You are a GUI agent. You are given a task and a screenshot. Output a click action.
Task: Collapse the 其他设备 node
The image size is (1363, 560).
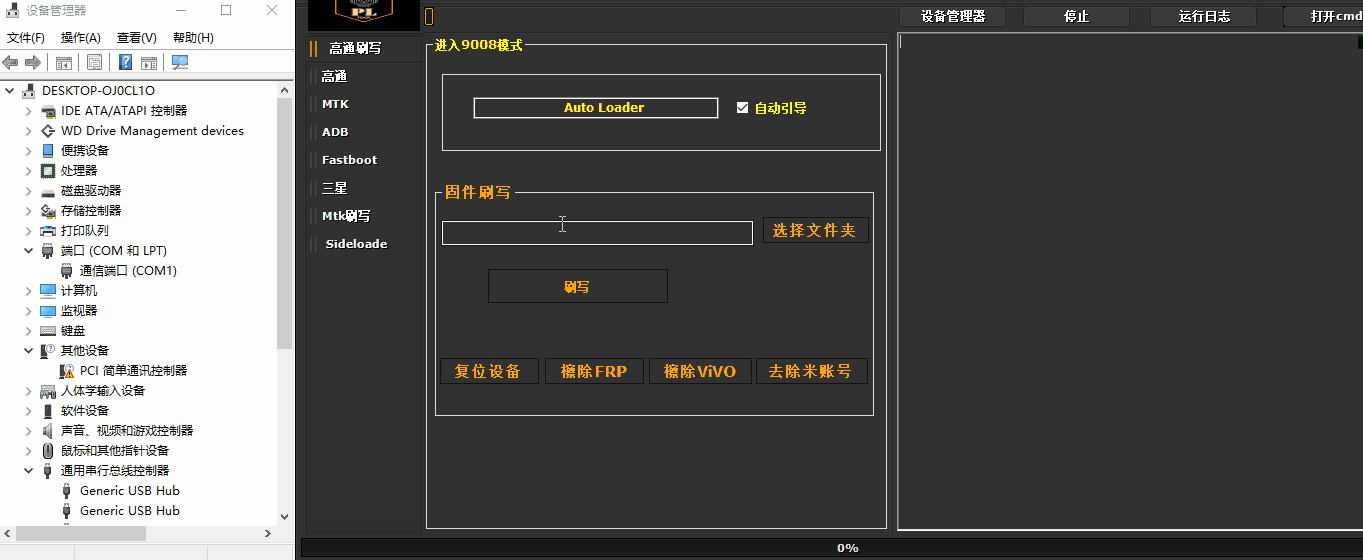tap(29, 351)
